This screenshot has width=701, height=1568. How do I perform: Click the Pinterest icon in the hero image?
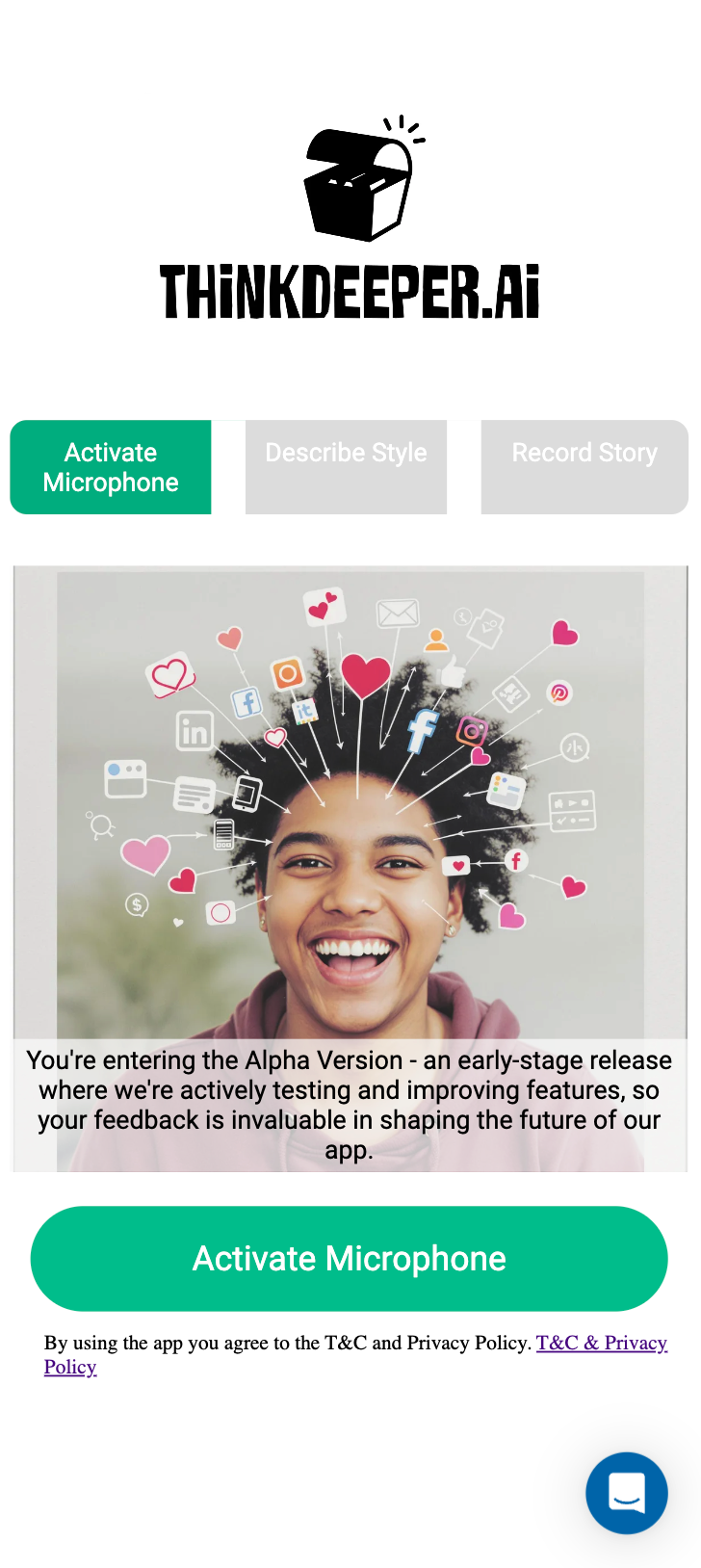[x=559, y=692]
